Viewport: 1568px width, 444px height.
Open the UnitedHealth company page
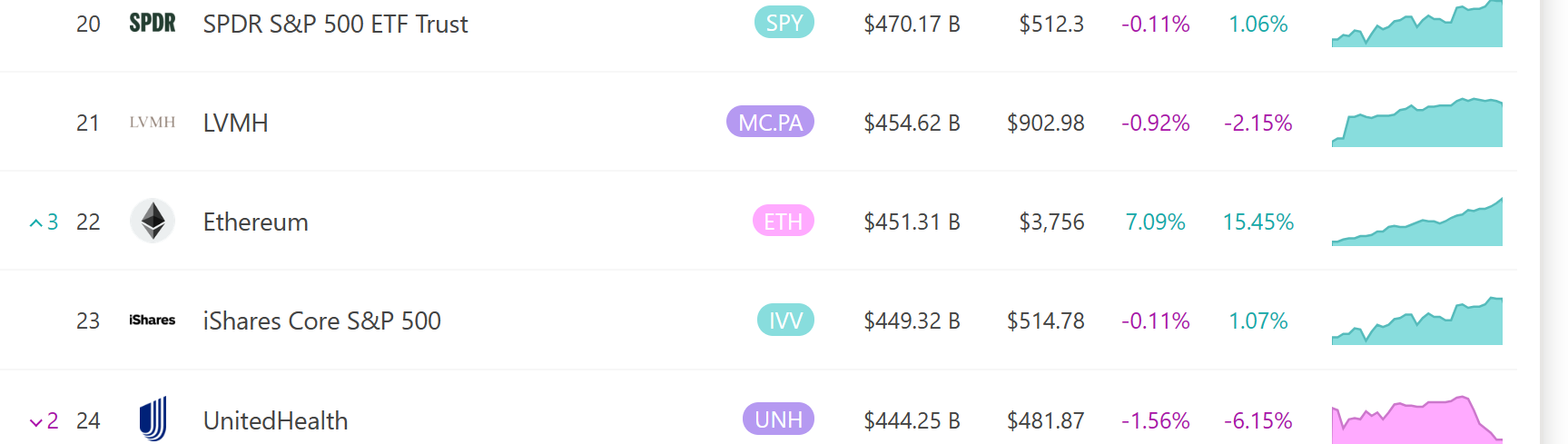click(x=275, y=420)
